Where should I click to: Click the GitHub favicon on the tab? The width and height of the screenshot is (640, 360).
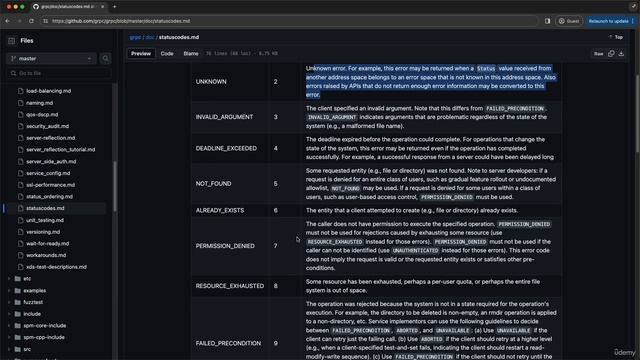36,7
